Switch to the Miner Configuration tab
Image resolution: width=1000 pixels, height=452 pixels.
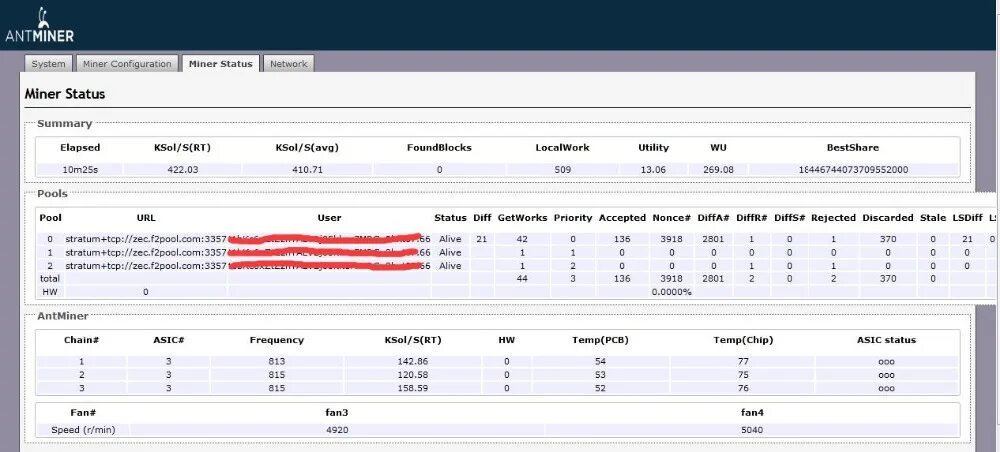pyautogui.click(x=127, y=64)
